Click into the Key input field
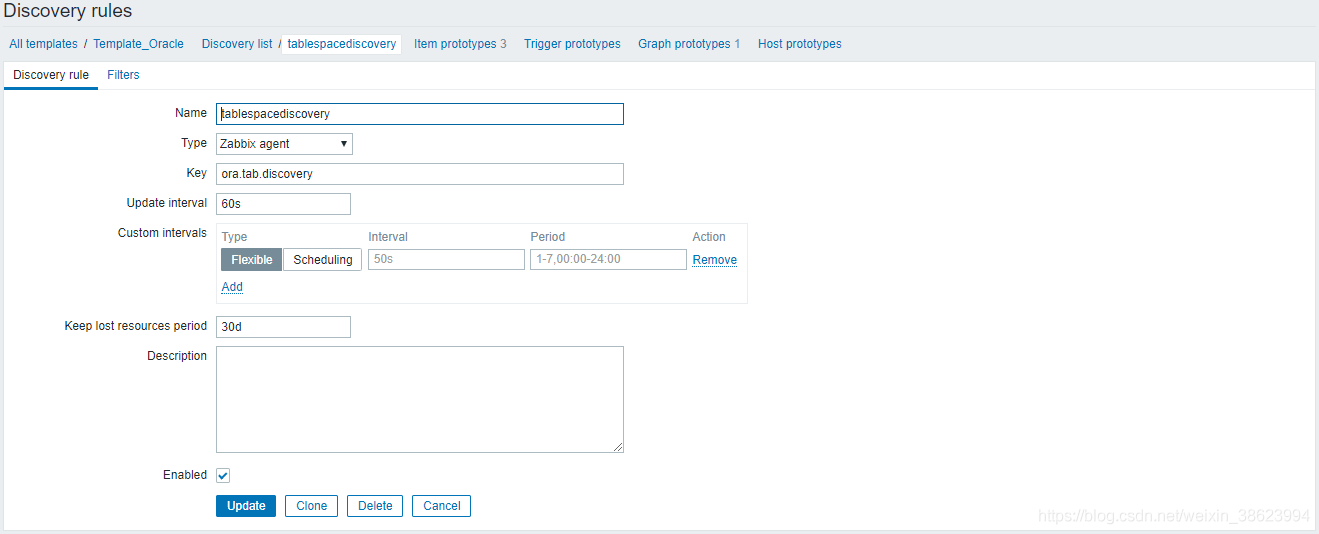 point(419,174)
